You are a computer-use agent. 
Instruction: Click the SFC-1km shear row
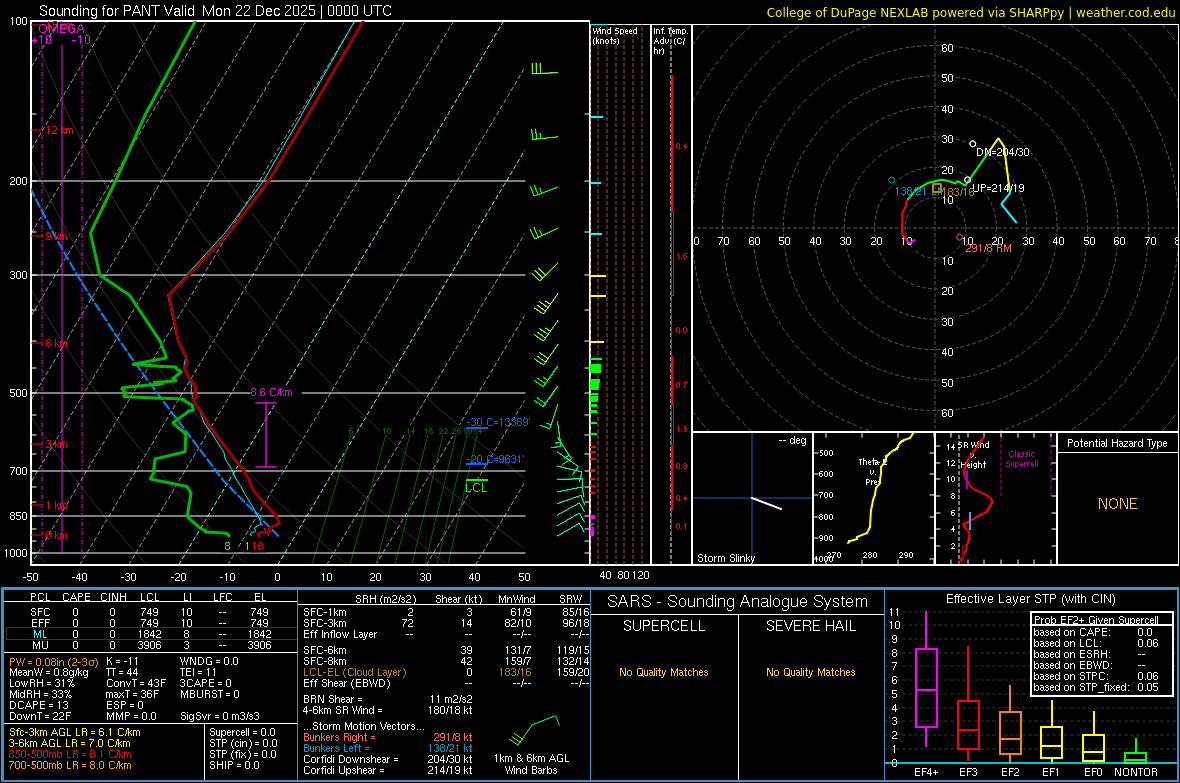click(446, 612)
